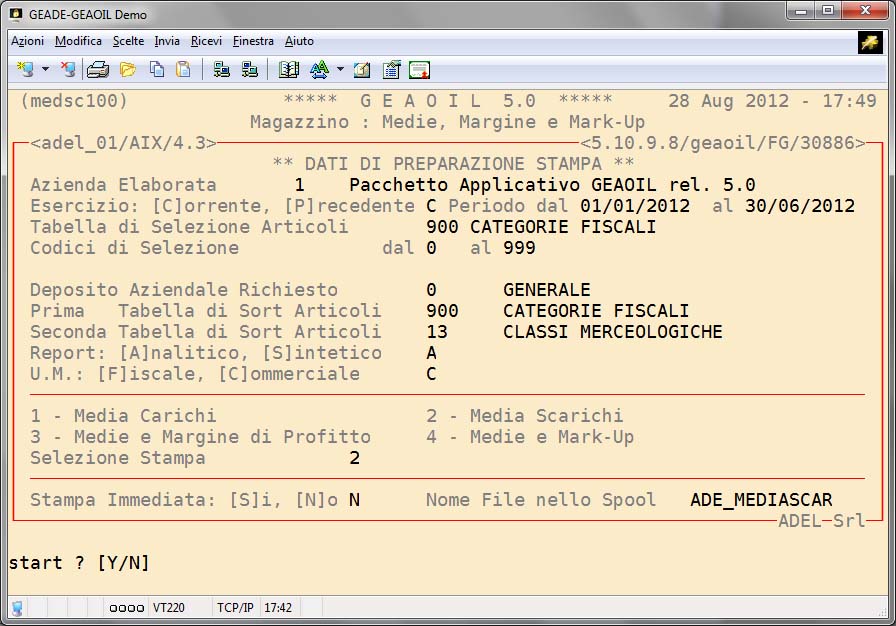Screen dimensions: 896x626
Task: Click the Selezione Stampa value field
Action: click(354, 458)
